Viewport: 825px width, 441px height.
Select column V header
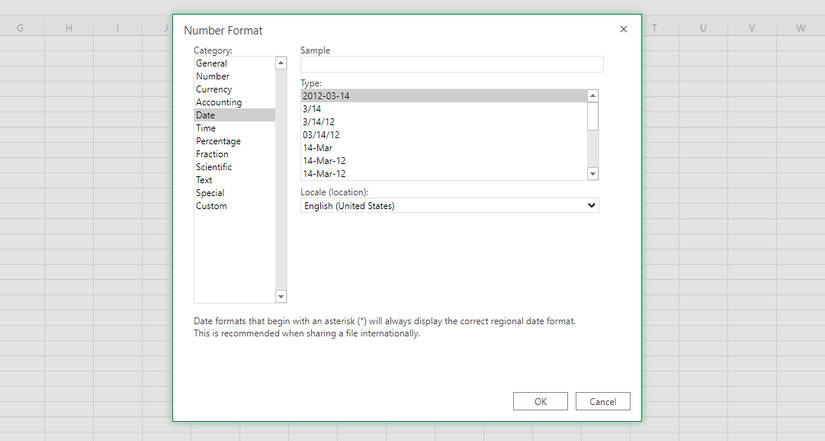coord(751,27)
